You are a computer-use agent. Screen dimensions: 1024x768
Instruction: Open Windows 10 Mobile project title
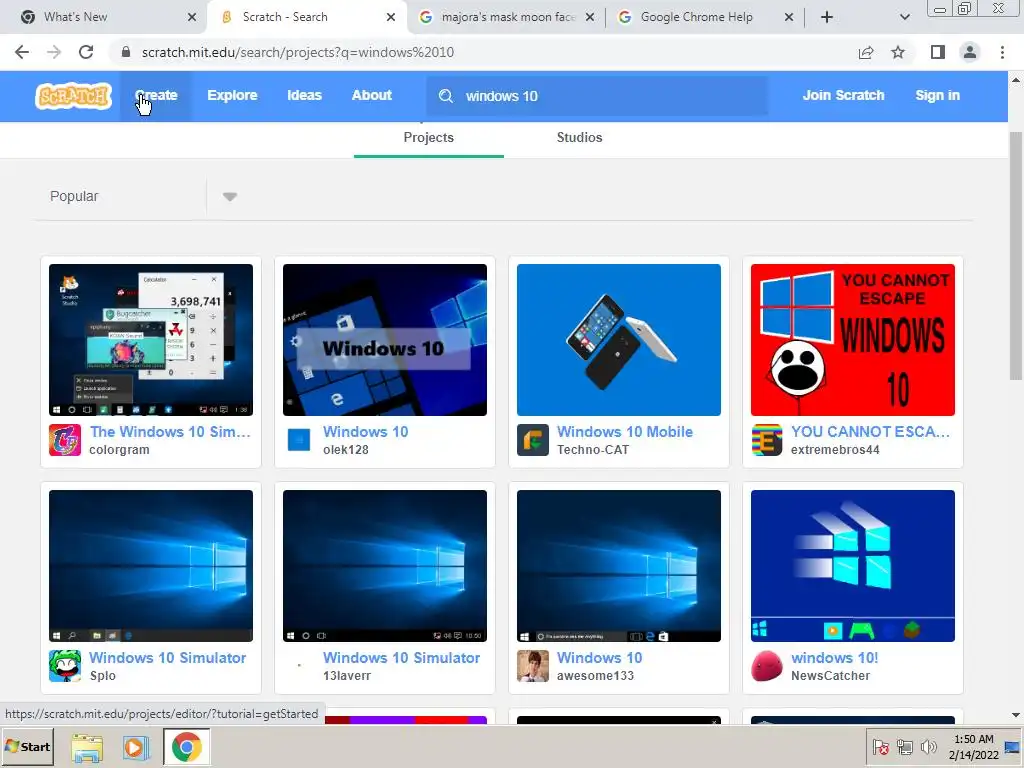624,432
